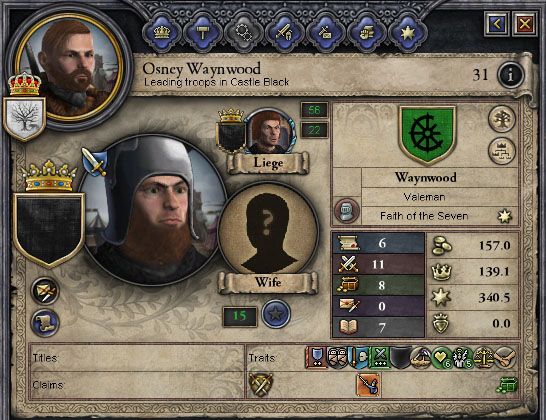Open the crown tab in the top bar
The width and height of the screenshot is (546, 420).
coord(162,33)
